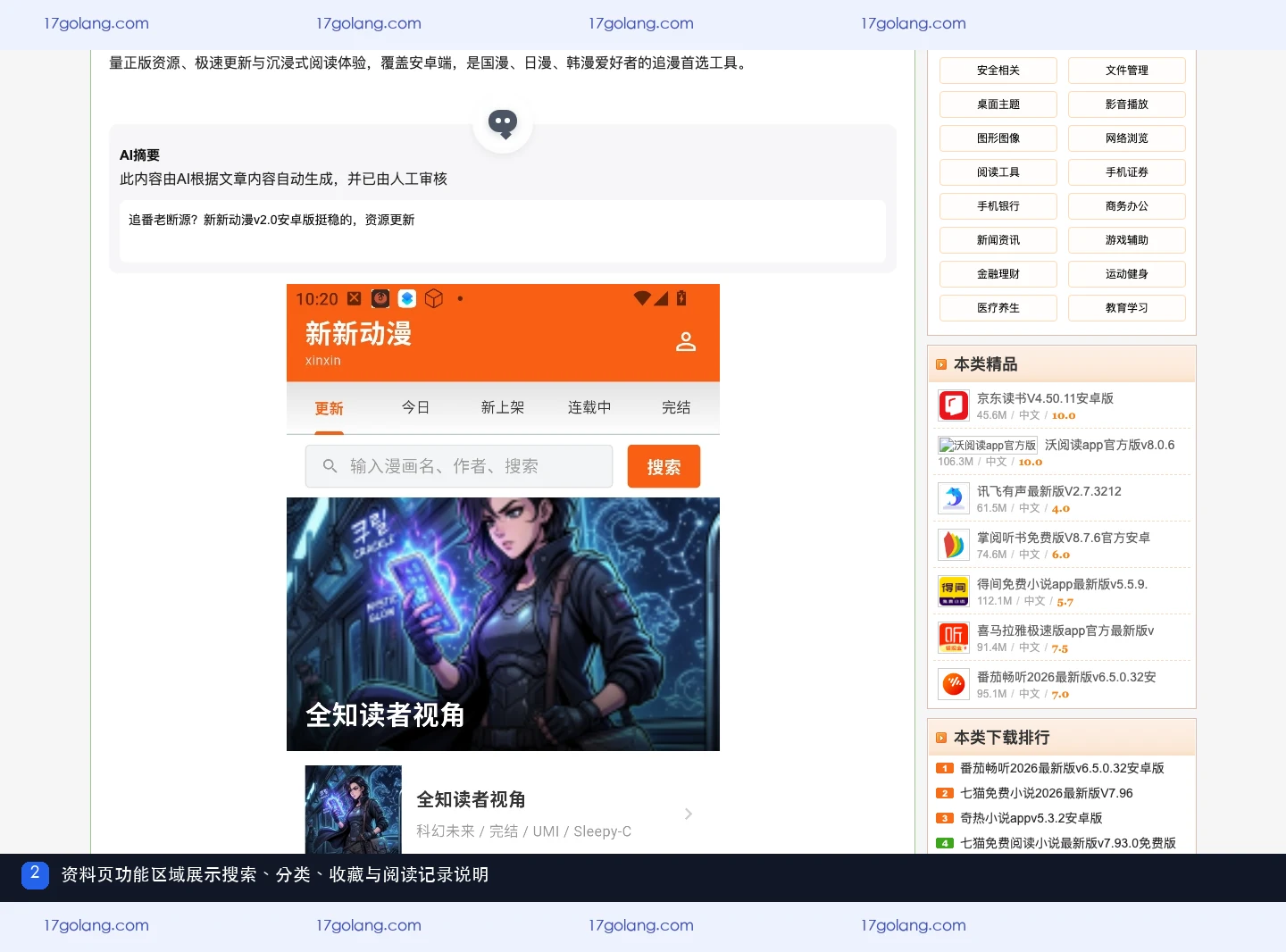Image resolution: width=1286 pixels, height=952 pixels.
Task: Click the 本类下载排行 heading
Action: click(x=1001, y=738)
